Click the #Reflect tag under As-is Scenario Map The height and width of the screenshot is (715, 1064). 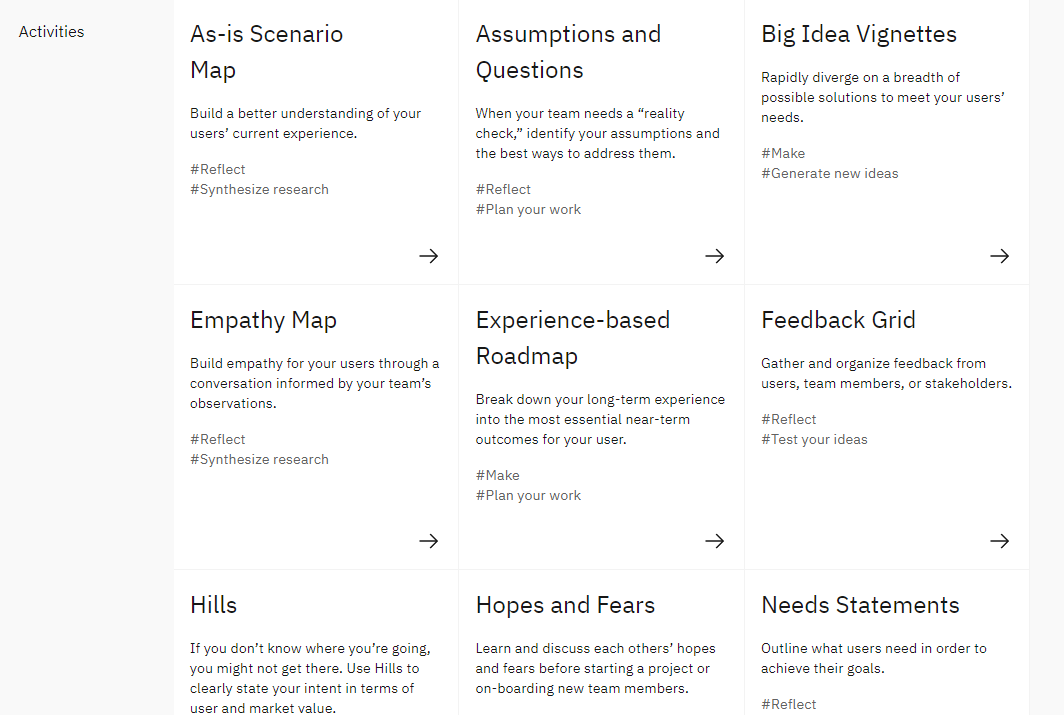217,169
